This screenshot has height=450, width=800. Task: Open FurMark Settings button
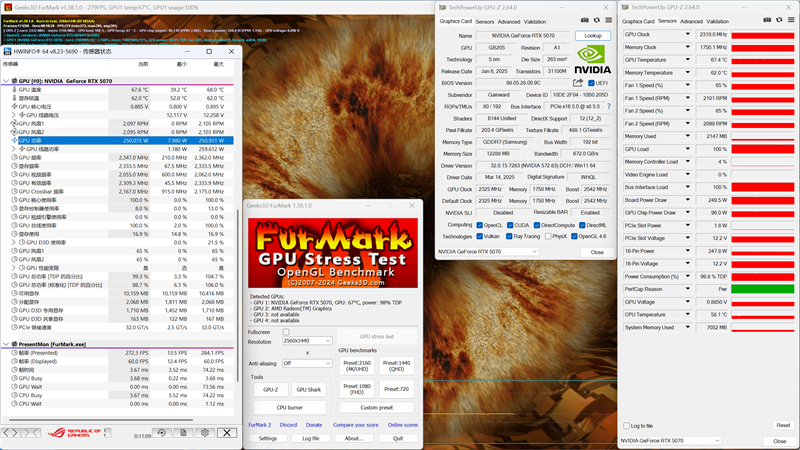(267, 438)
